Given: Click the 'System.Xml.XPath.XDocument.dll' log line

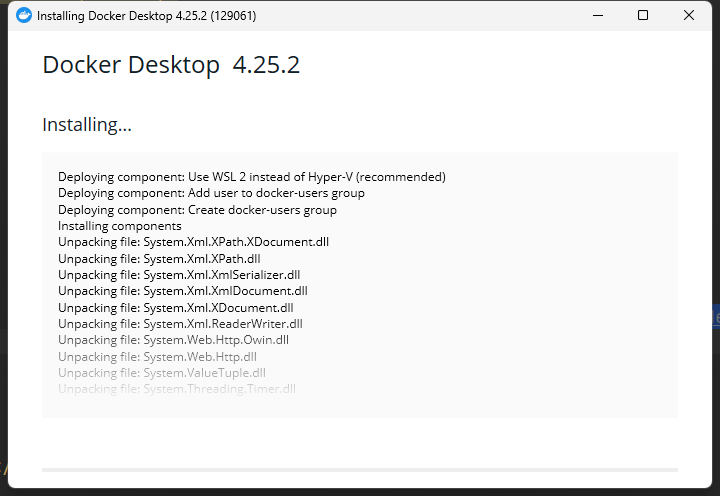Looking at the screenshot, I should pos(193,242).
